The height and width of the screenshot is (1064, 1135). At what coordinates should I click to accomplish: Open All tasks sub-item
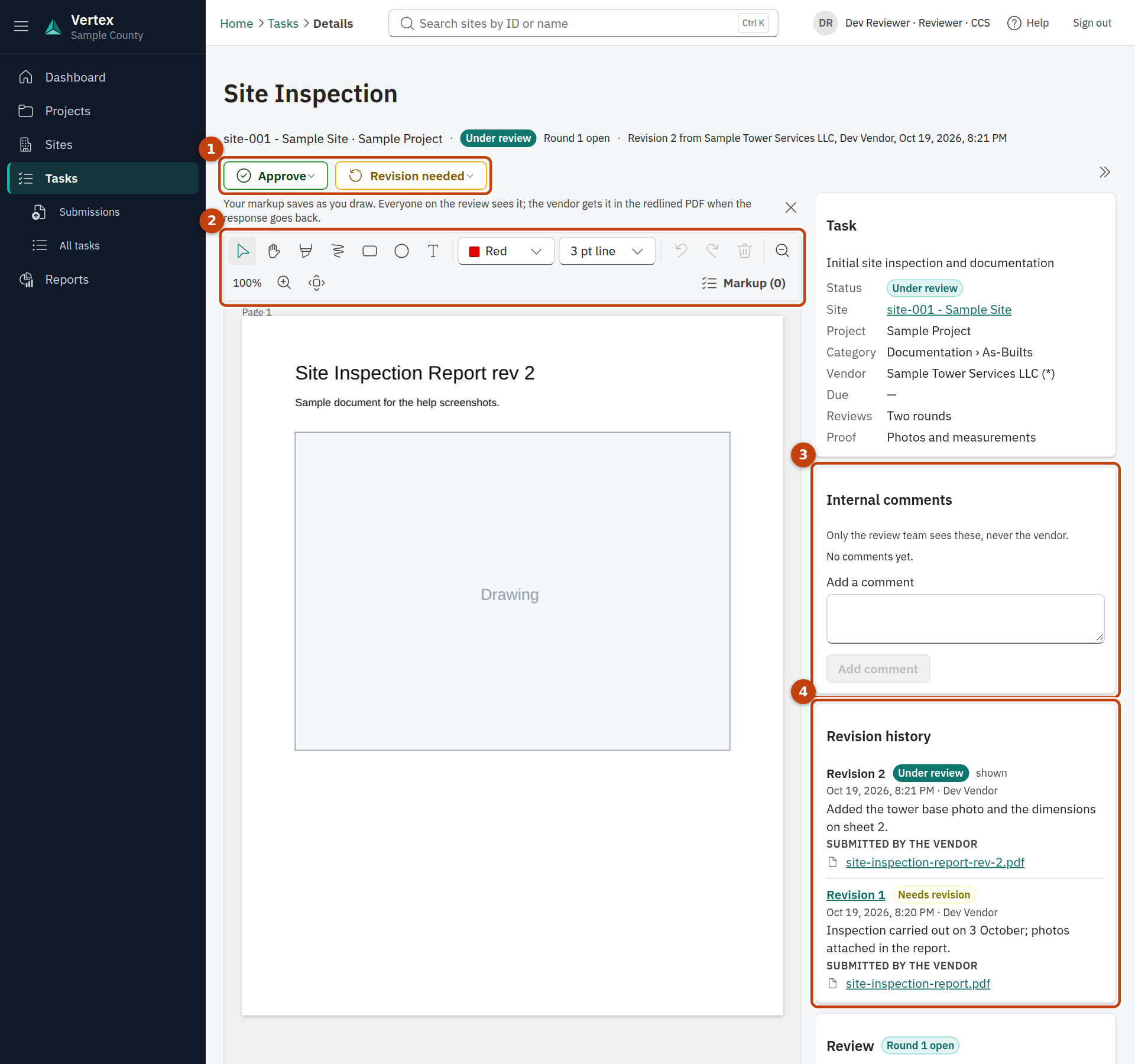coord(103,246)
